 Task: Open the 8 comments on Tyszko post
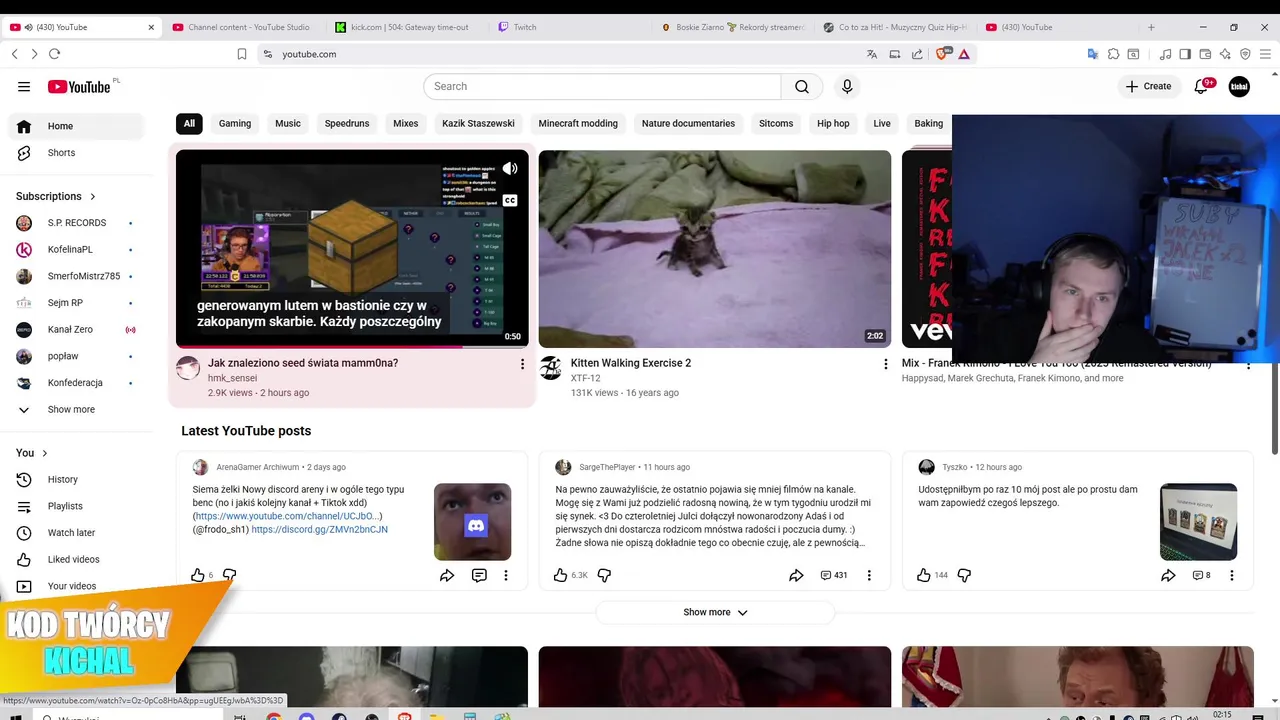(x=1201, y=575)
